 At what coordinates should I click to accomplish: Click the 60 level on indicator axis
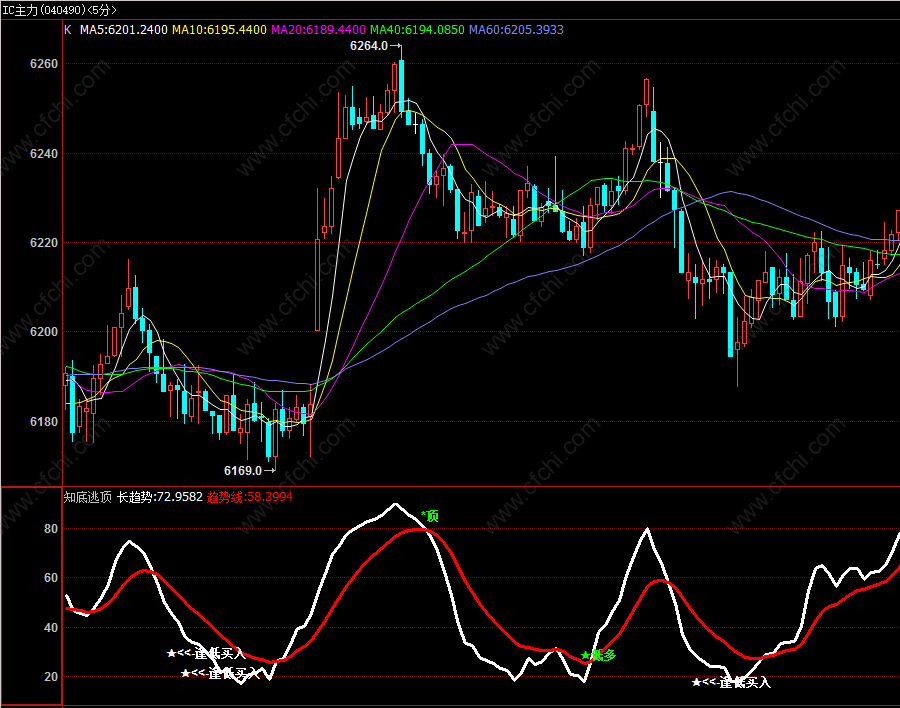51,578
